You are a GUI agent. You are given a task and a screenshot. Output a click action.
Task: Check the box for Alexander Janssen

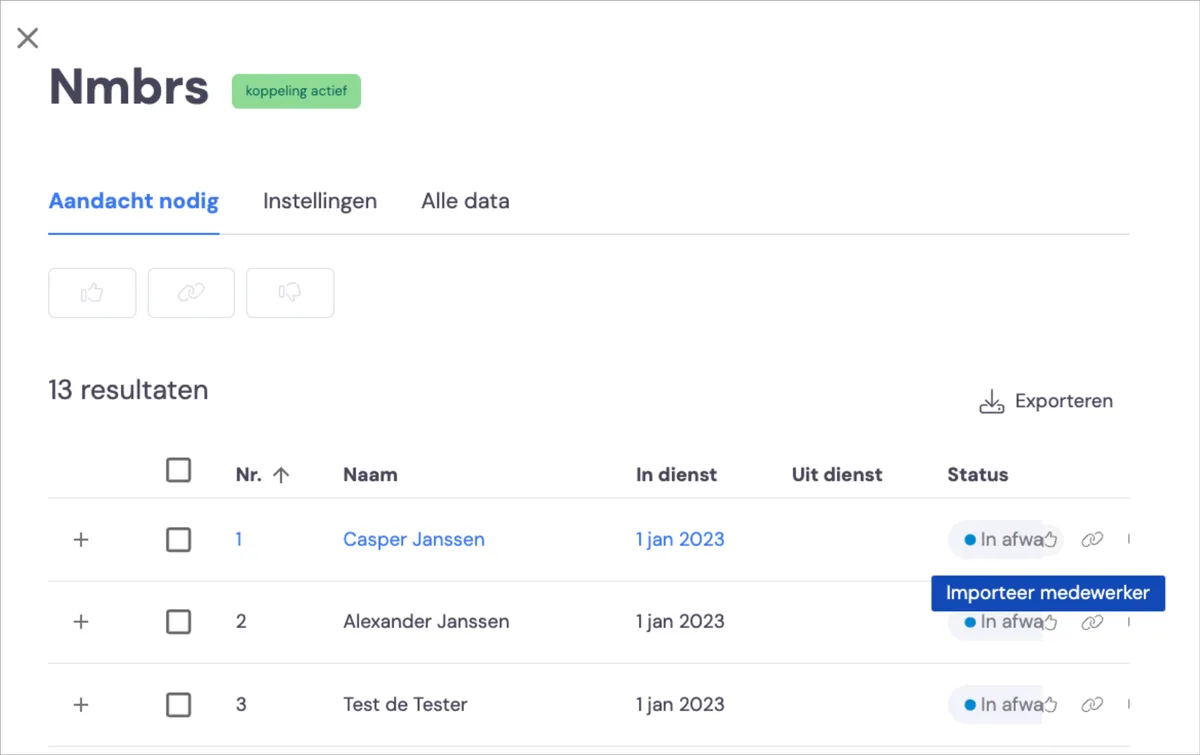(x=179, y=622)
